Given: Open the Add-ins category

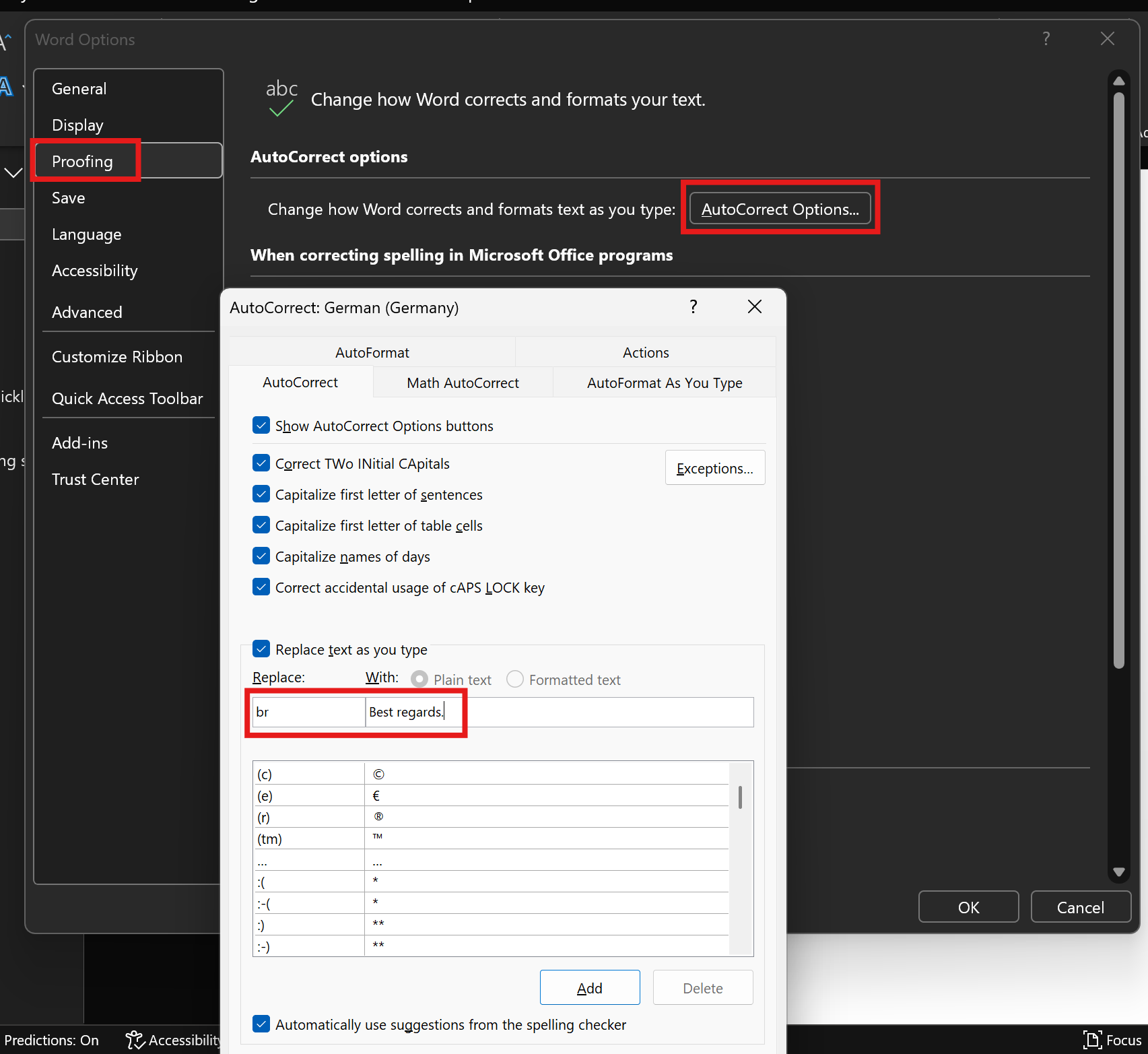Looking at the screenshot, I should [128, 443].
